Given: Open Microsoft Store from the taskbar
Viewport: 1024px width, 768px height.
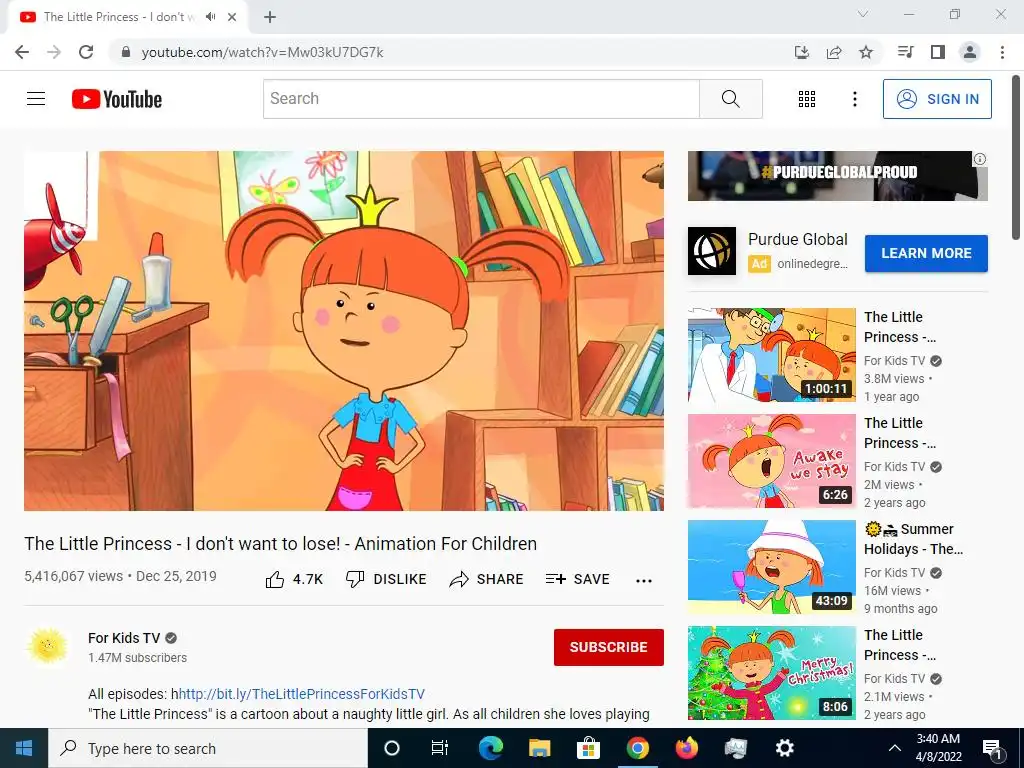Looking at the screenshot, I should [588, 748].
